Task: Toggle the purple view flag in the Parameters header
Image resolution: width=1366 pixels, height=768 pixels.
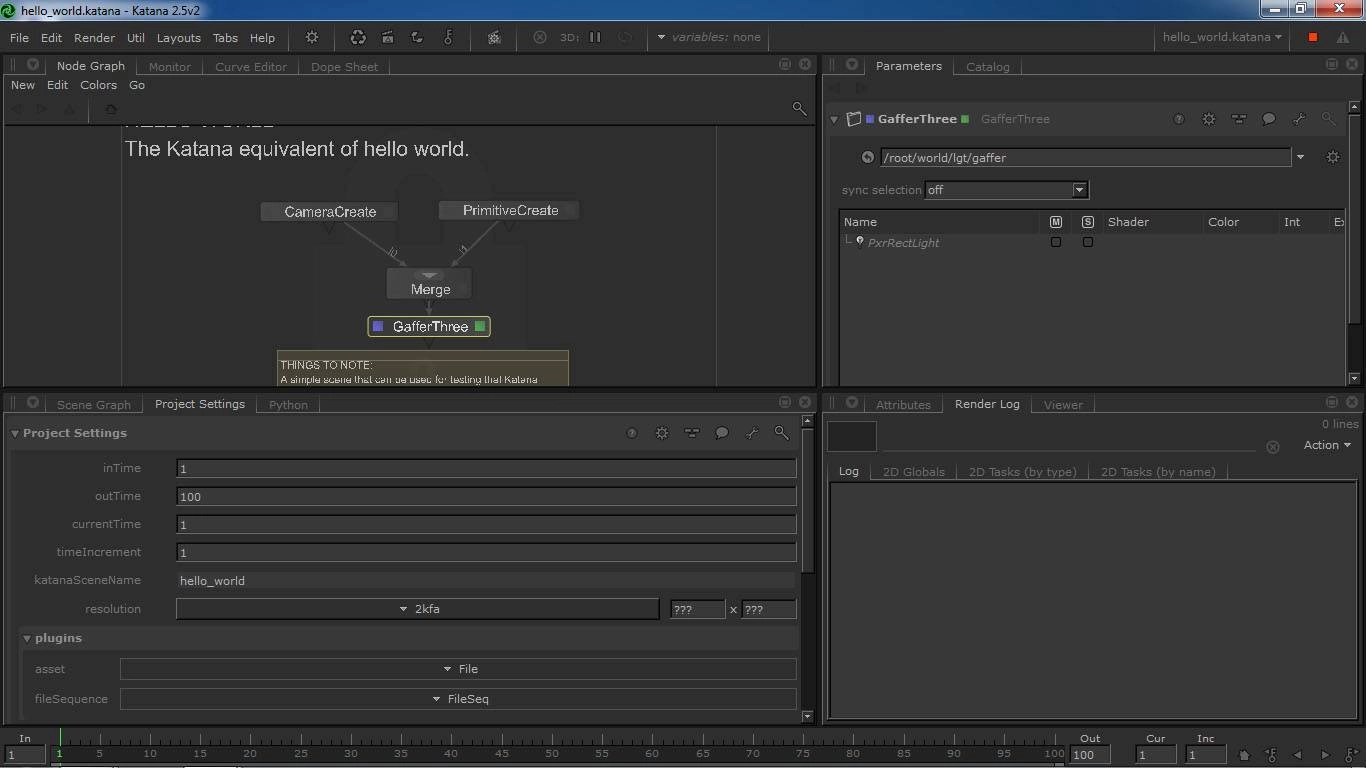Action: 870,119
